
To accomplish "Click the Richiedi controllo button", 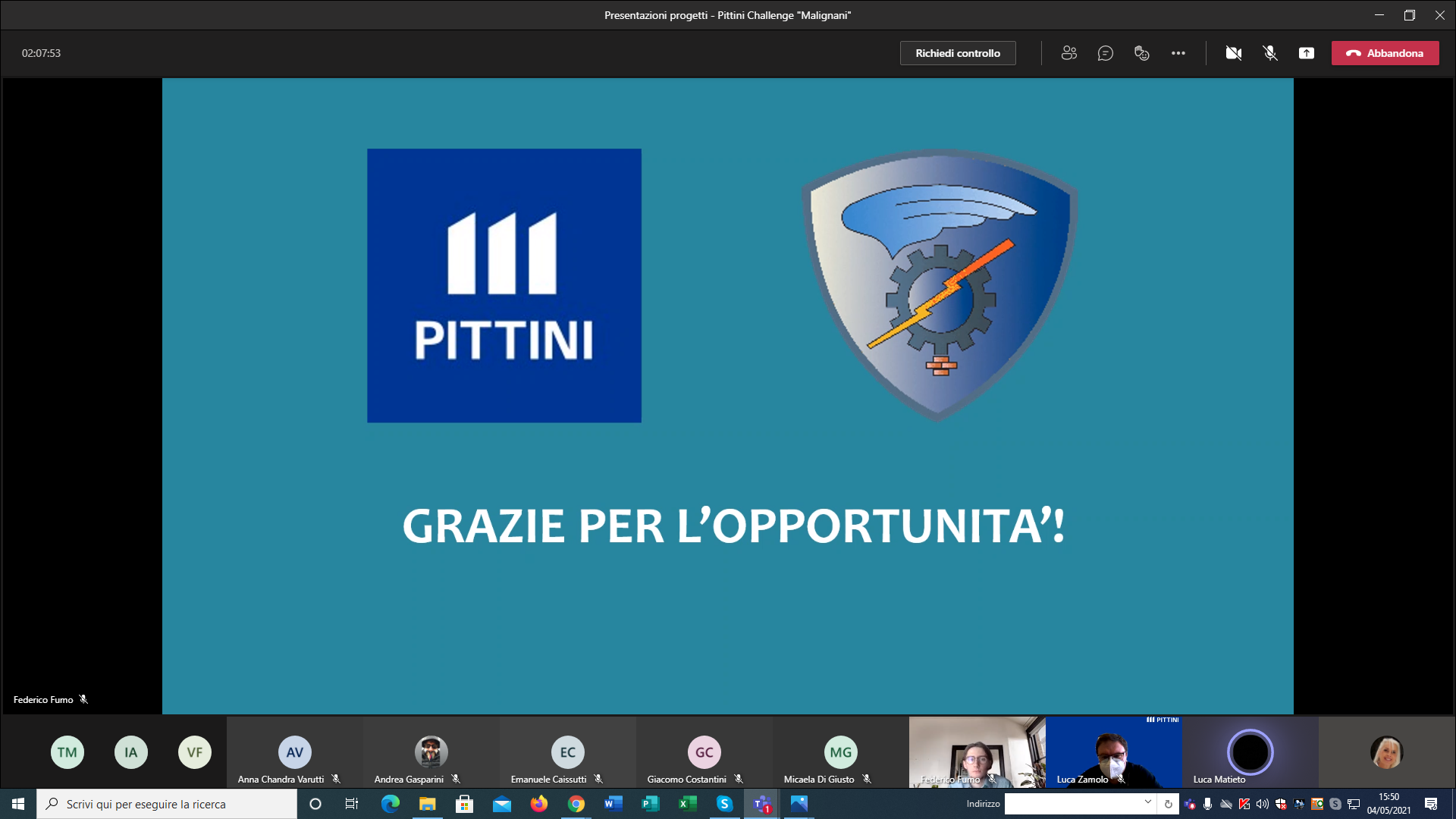I will click(958, 53).
